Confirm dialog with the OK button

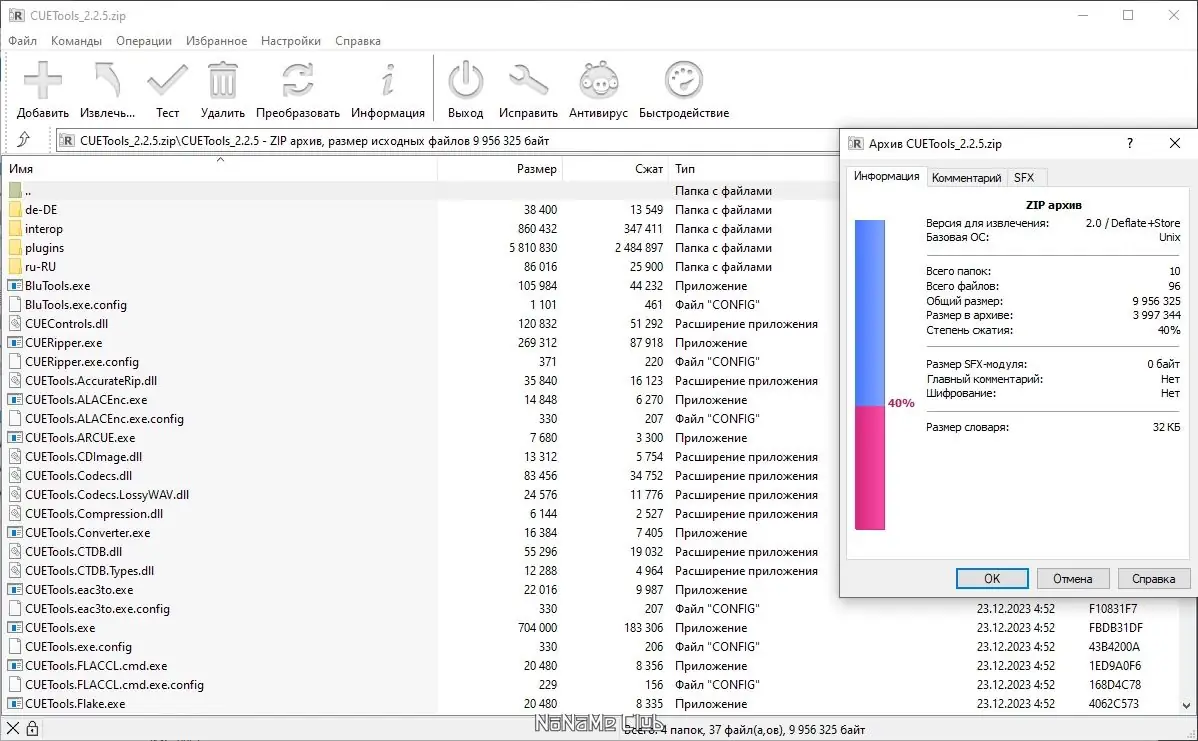[992, 578]
